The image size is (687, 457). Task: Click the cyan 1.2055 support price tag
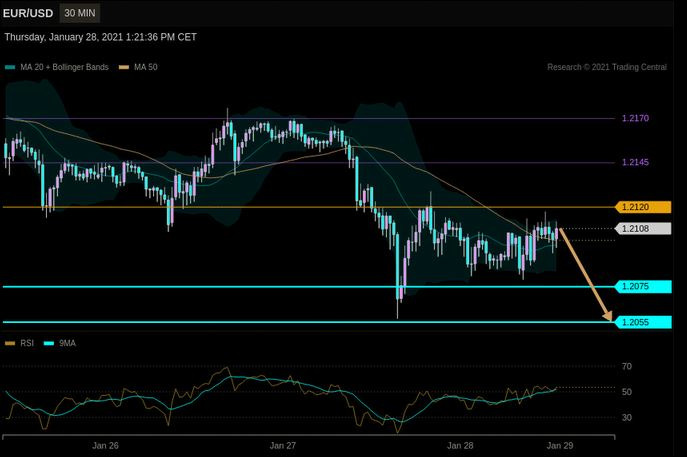pos(643,322)
